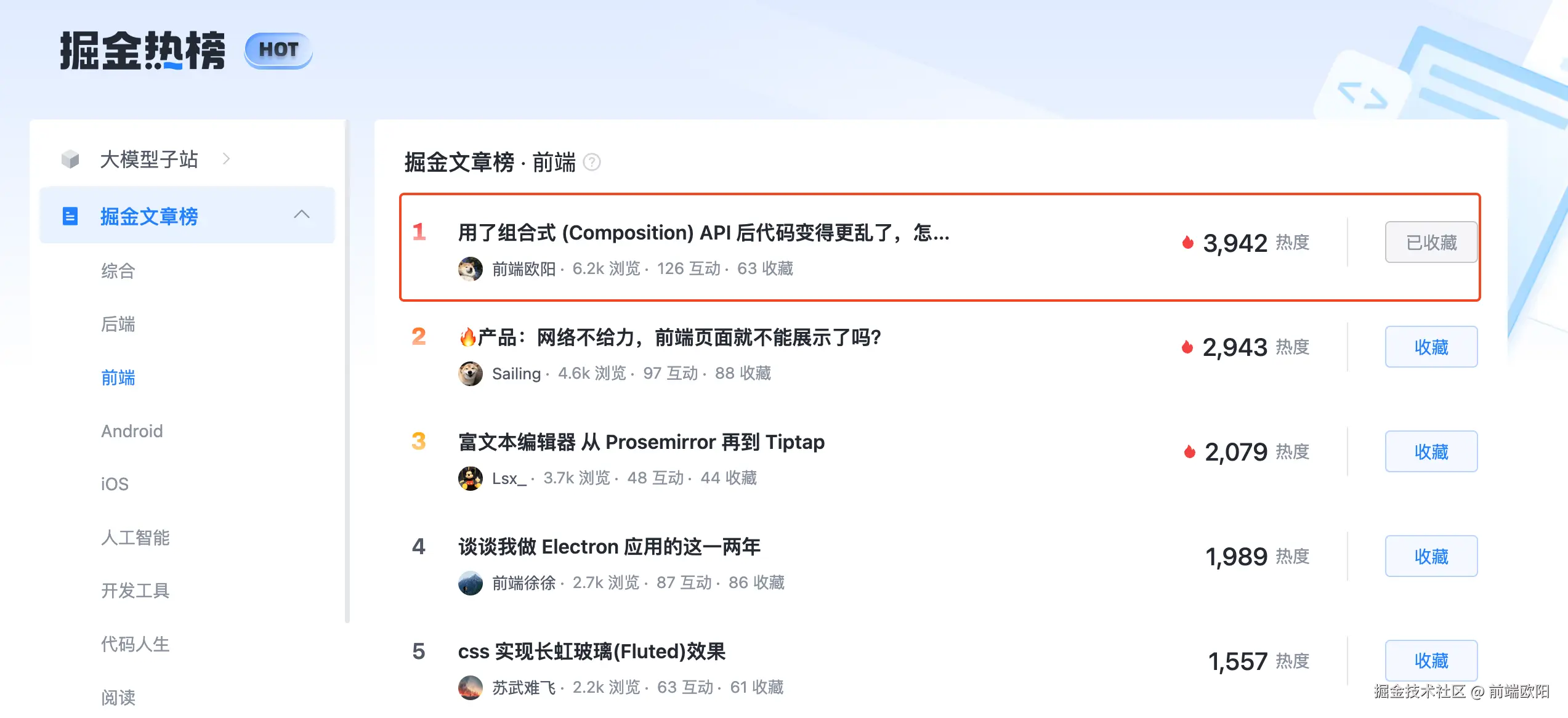Favorite the Prosemirror article by clicking 收藏

click(1431, 451)
